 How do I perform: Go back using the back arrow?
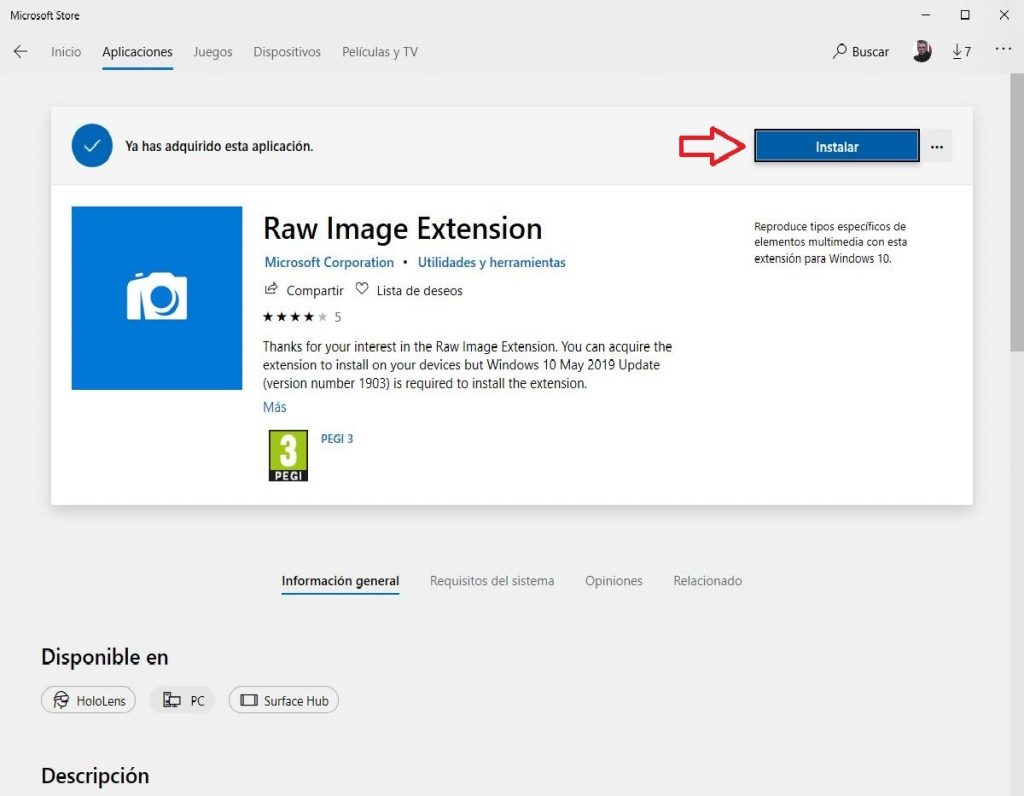pyautogui.click(x=21, y=52)
